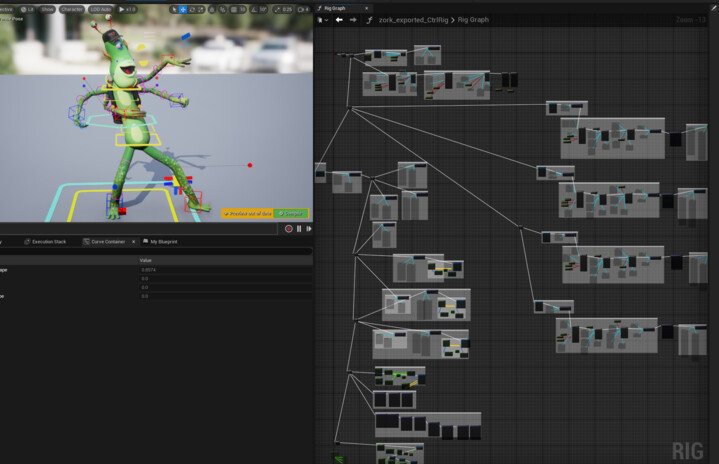Open the graph bookmarks dropdown
719x464 pixels.
(323, 20)
